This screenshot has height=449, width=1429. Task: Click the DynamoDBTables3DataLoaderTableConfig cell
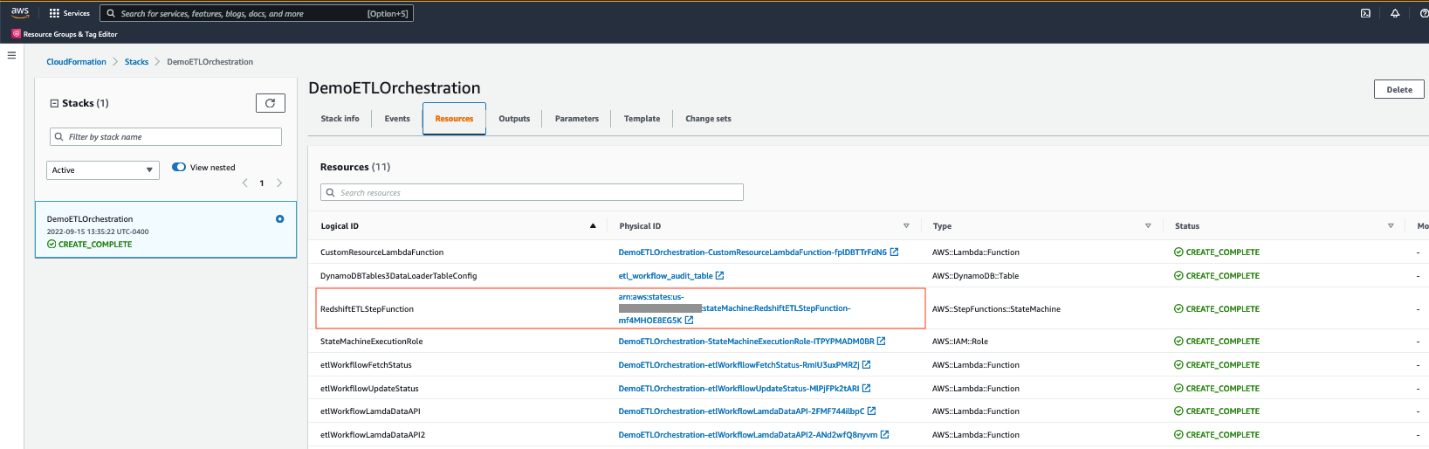tap(398, 275)
